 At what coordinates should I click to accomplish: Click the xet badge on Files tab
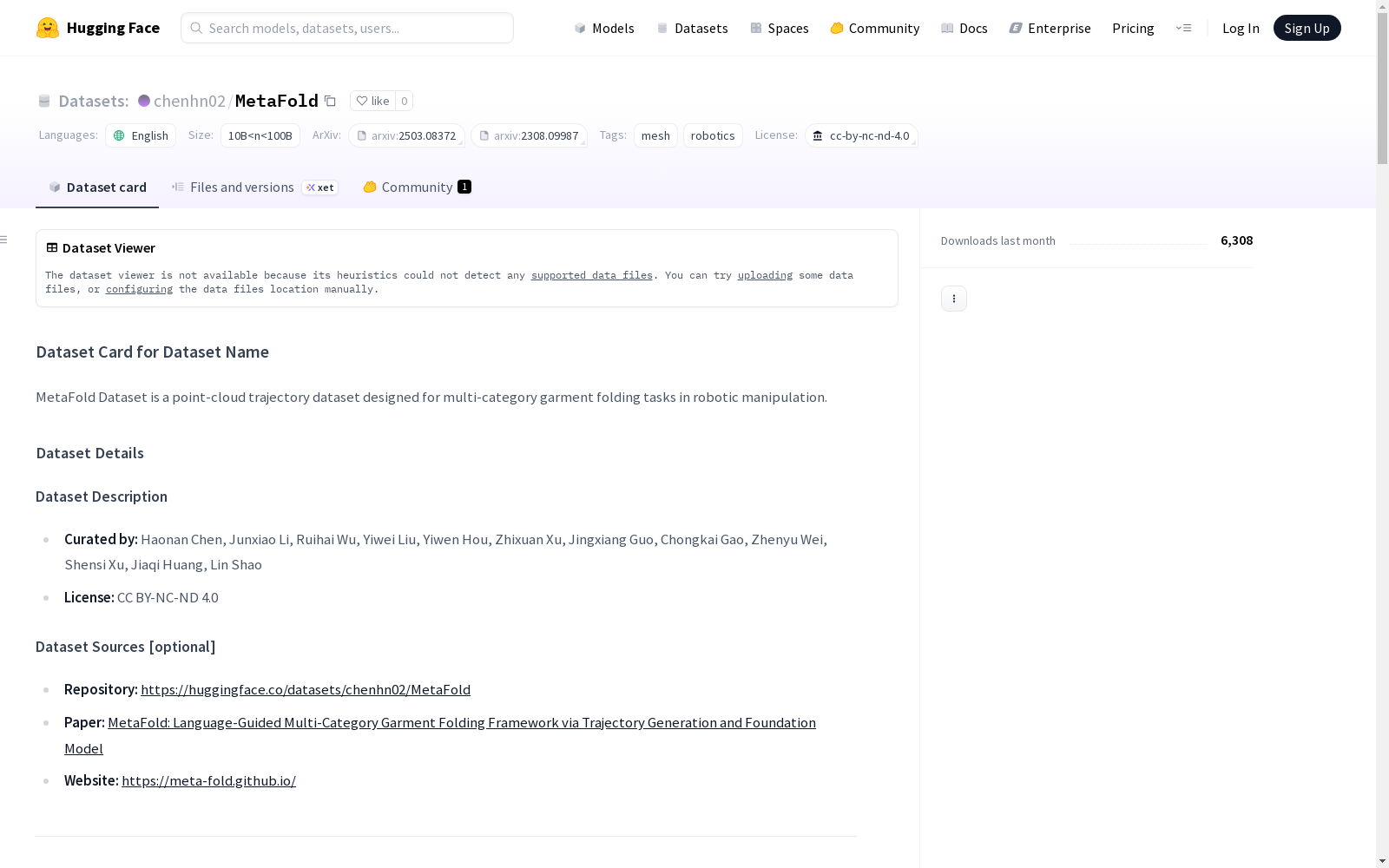pyautogui.click(x=320, y=187)
